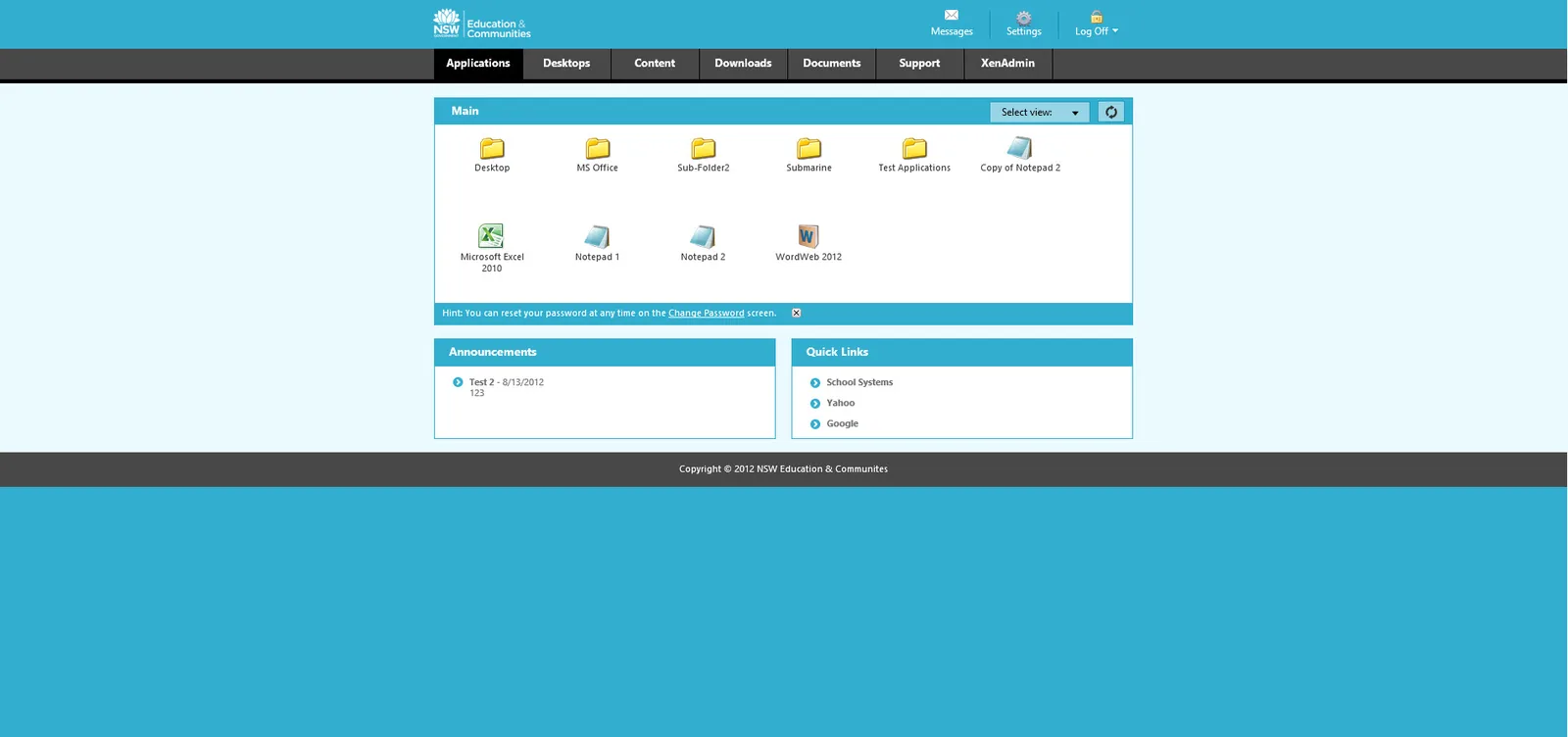Image resolution: width=1568 pixels, height=737 pixels.
Task: Dismiss the password hint bar
Action: (797, 314)
